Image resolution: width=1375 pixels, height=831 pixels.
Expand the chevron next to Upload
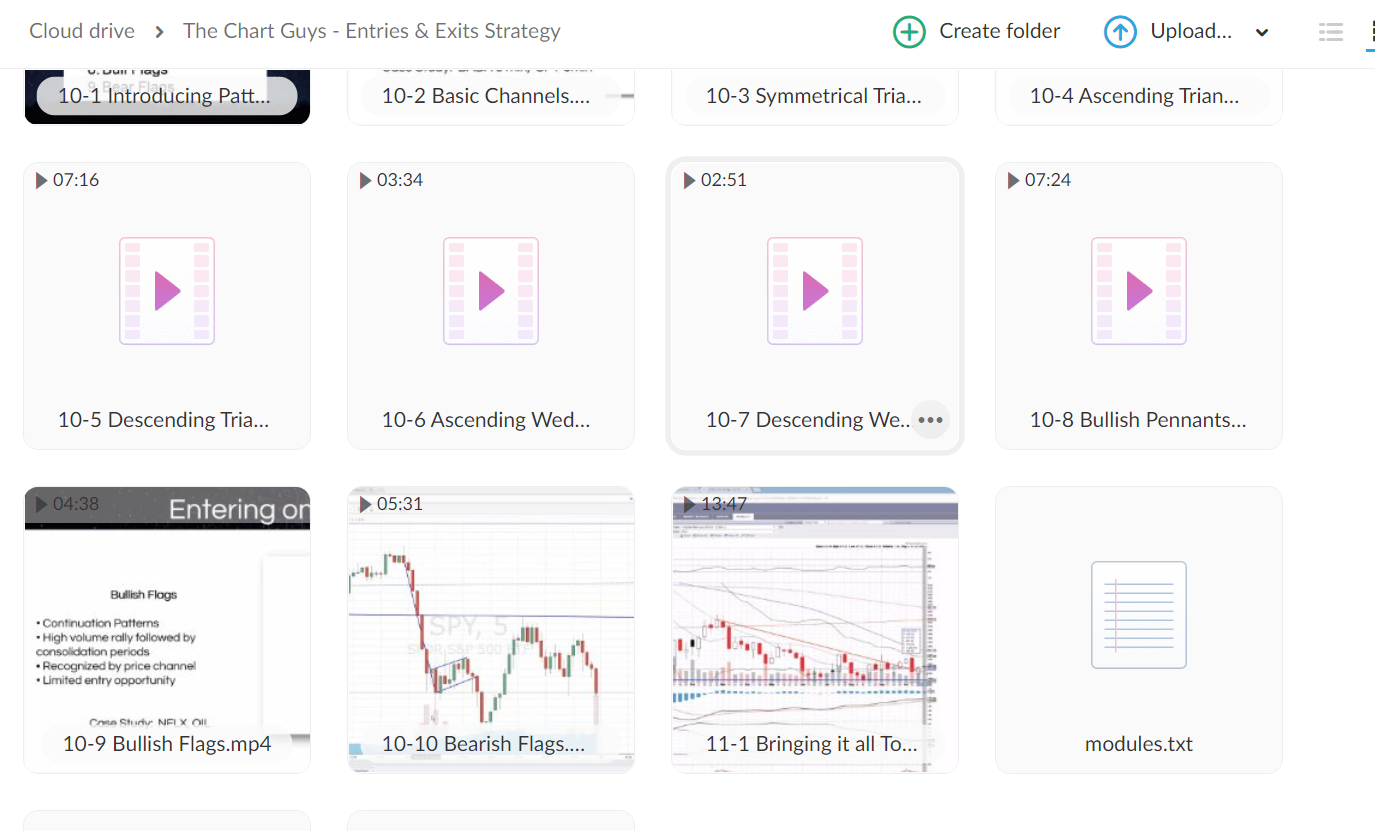point(1261,32)
